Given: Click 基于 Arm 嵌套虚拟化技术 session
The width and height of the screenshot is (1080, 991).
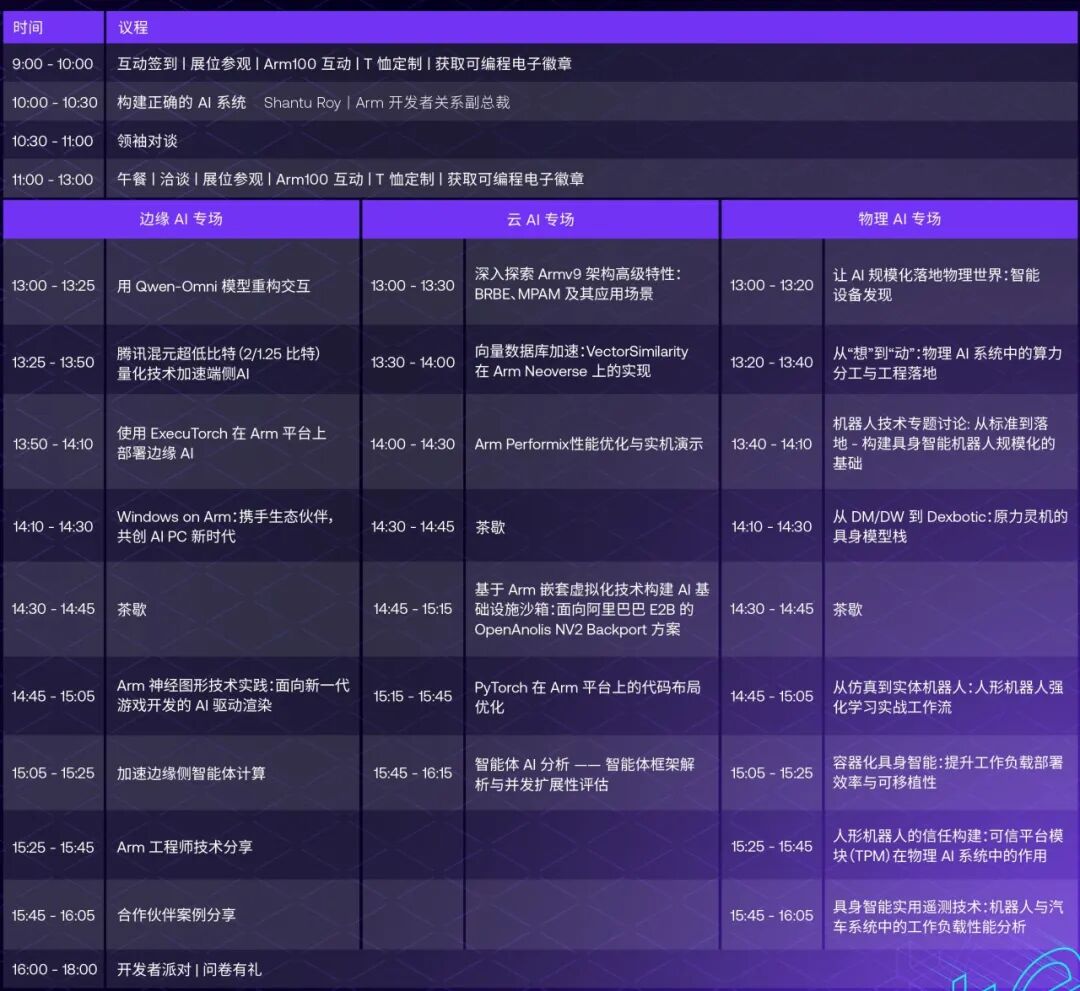Looking at the screenshot, I should click(592, 609).
